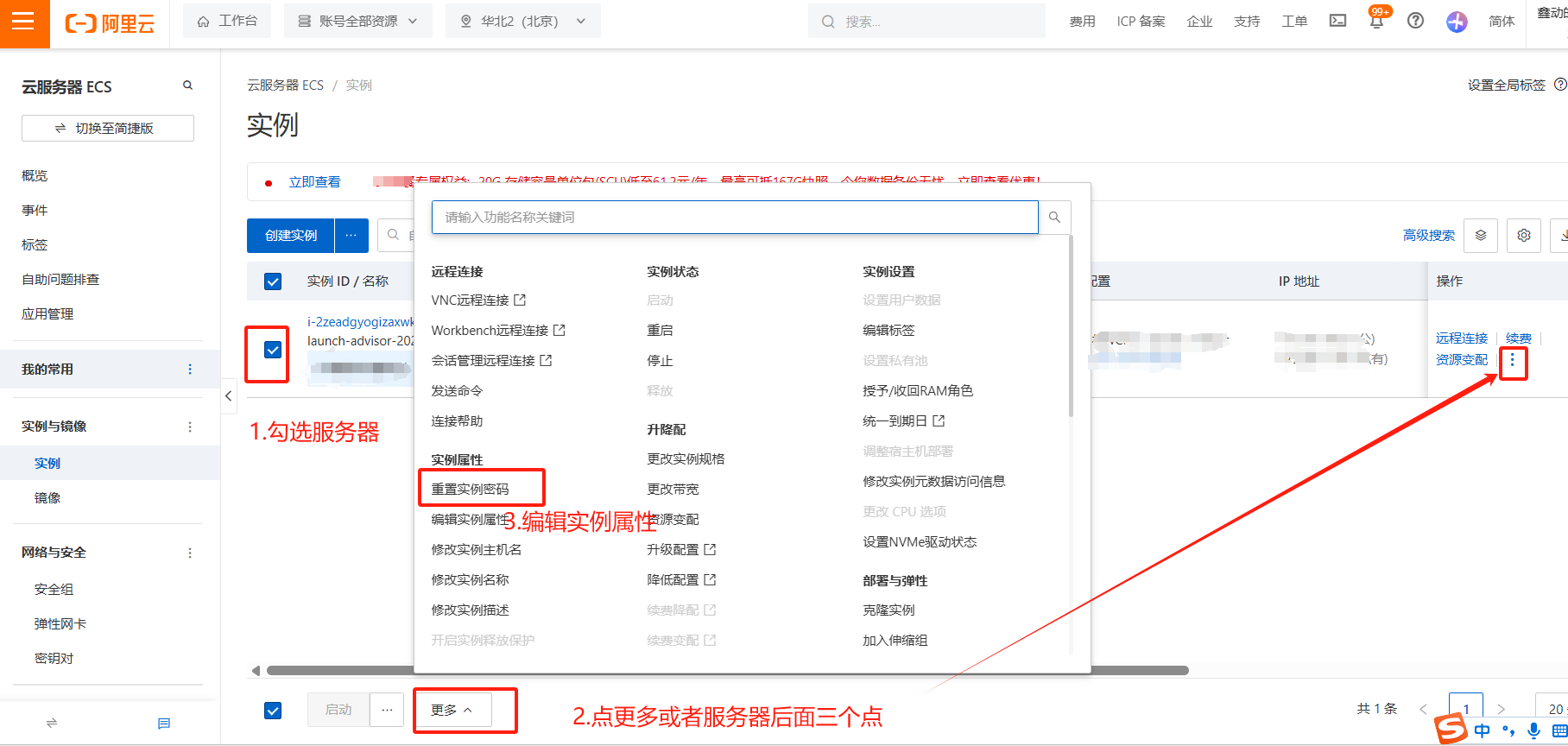The height and width of the screenshot is (746, 1568).
Task: Collapse the 更多 menu at bottom
Action: coord(452,710)
